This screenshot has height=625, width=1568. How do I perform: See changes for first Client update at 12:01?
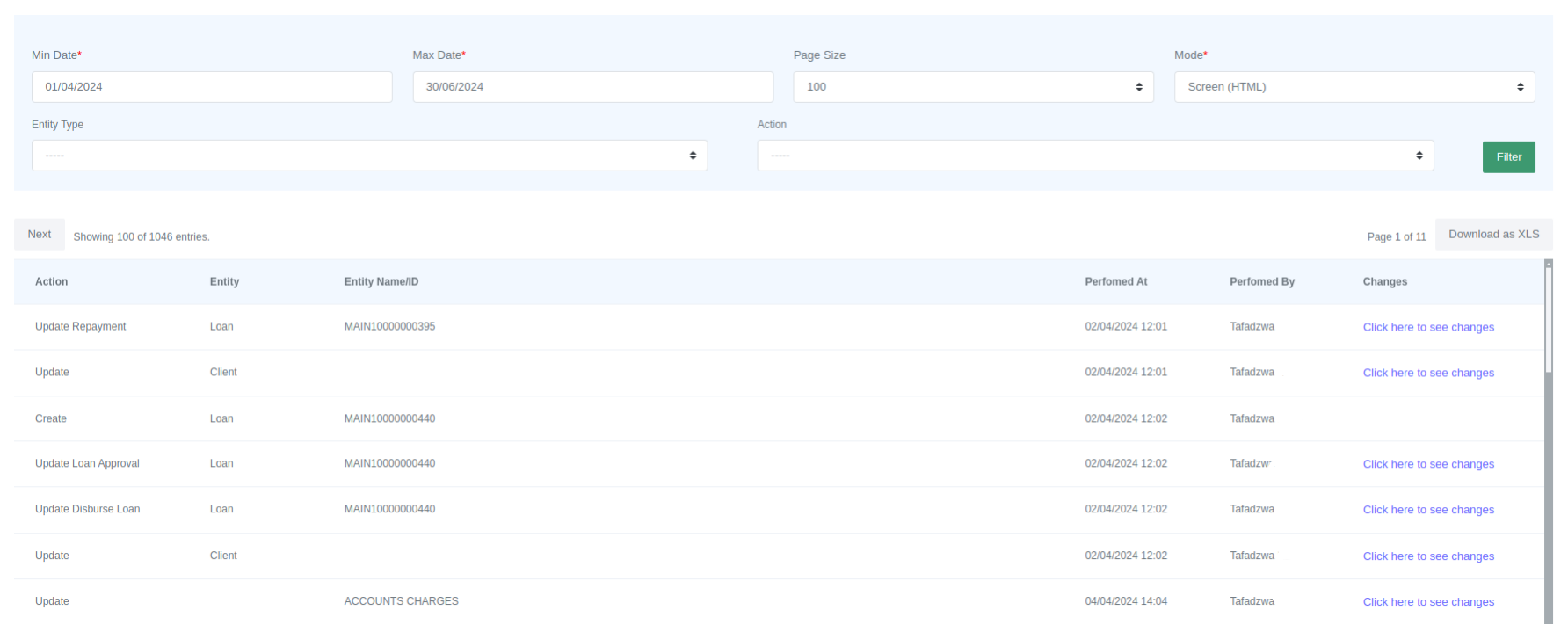click(x=1427, y=373)
